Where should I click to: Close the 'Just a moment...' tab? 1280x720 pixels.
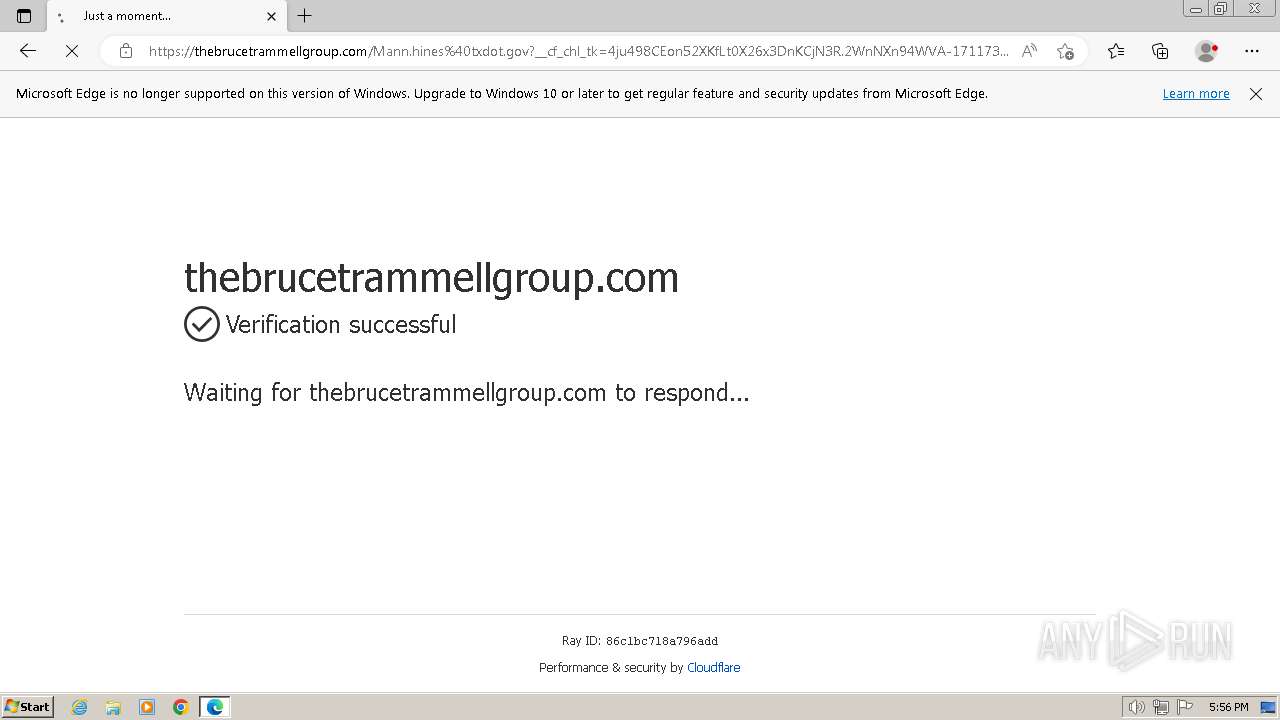(x=271, y=16)
